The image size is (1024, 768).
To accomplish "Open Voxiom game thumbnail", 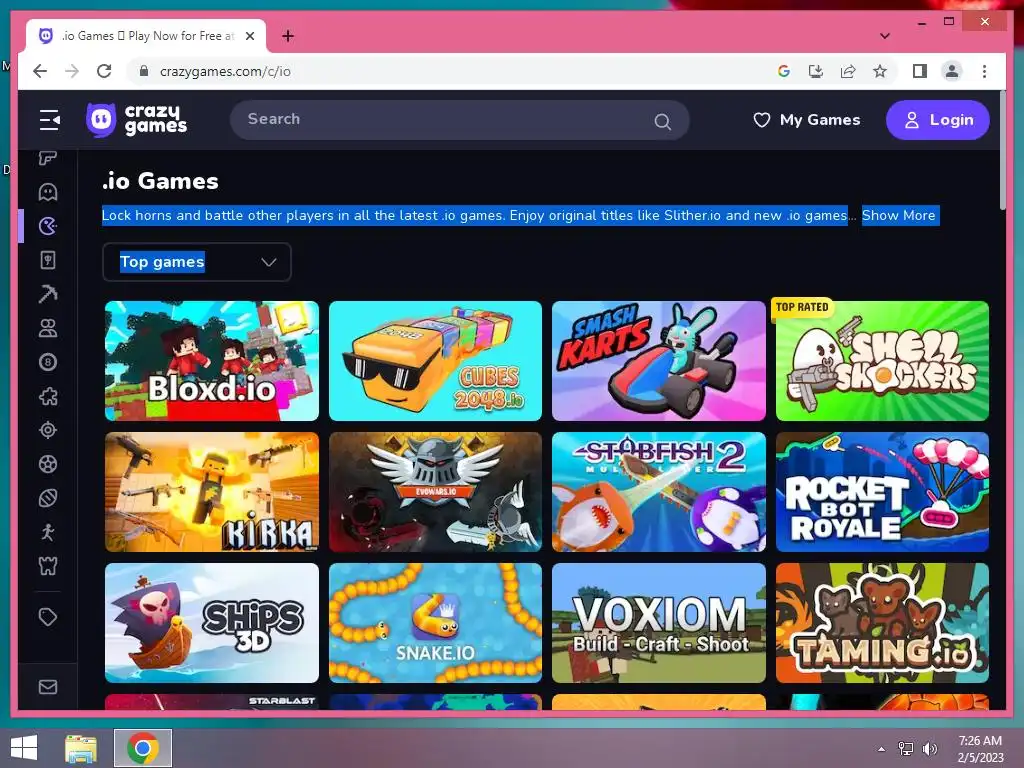I will point(659,623).
